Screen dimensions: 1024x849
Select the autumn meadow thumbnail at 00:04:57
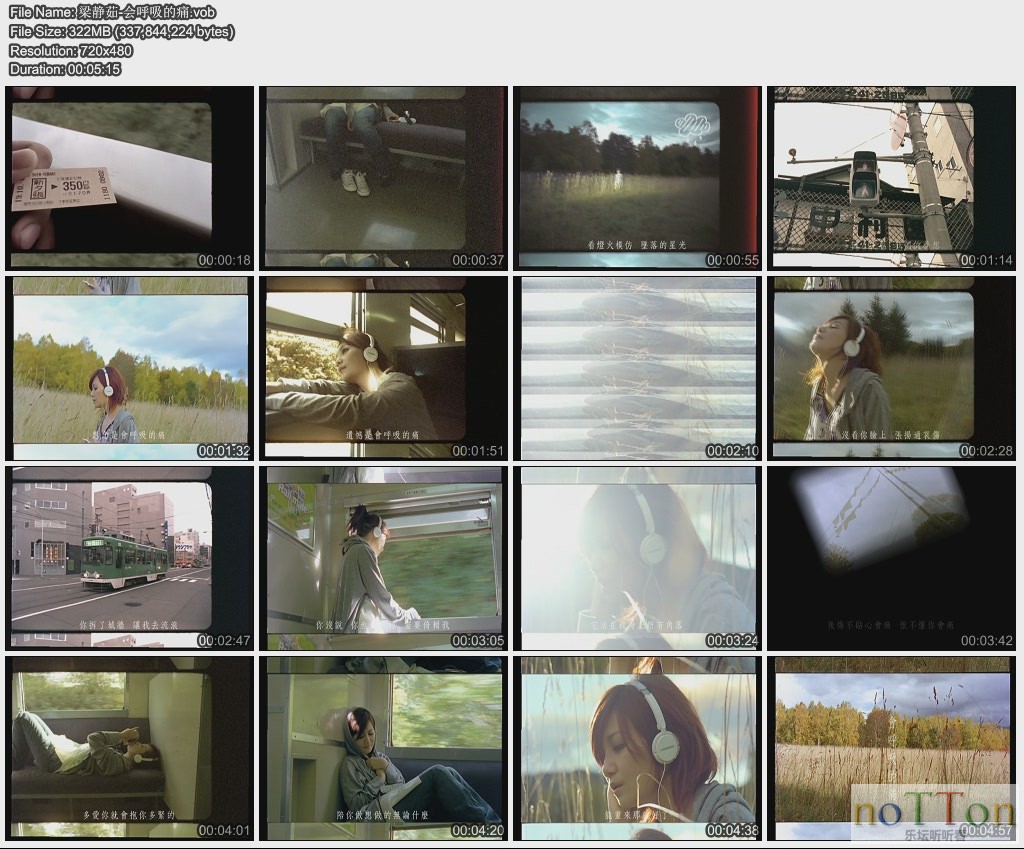[891, 749]
